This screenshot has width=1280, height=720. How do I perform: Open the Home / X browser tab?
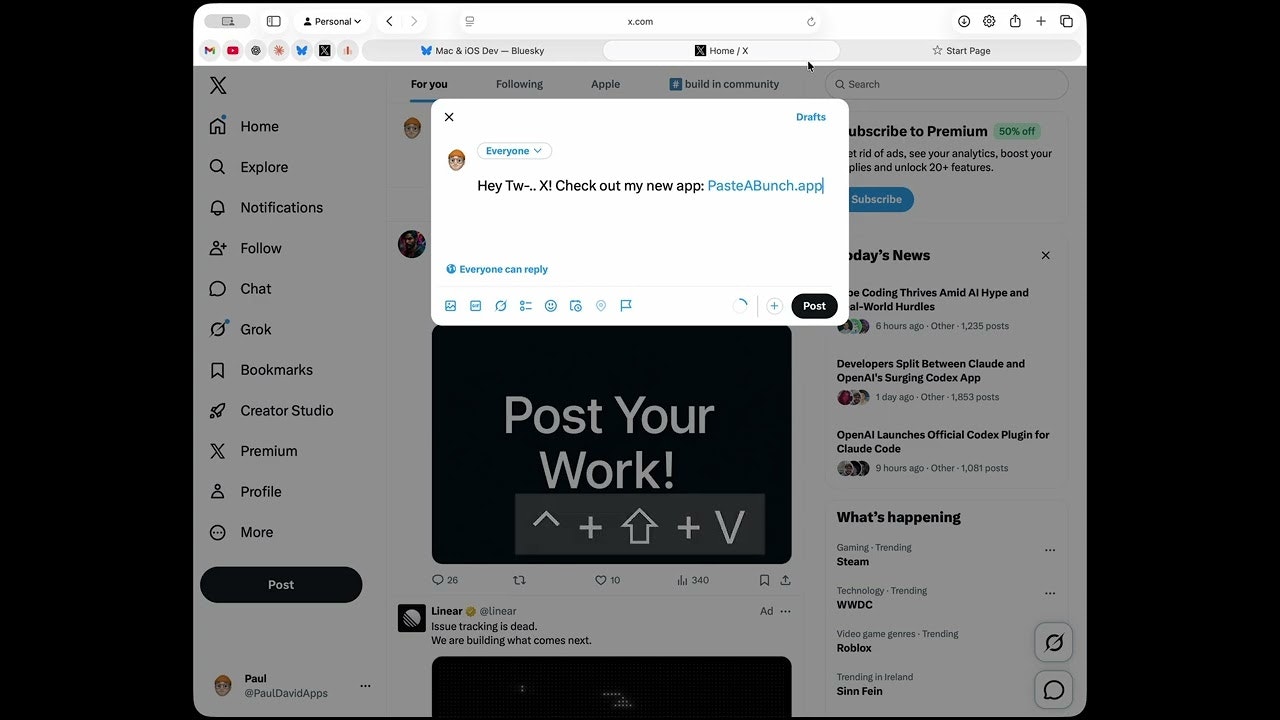coord(722,50)
